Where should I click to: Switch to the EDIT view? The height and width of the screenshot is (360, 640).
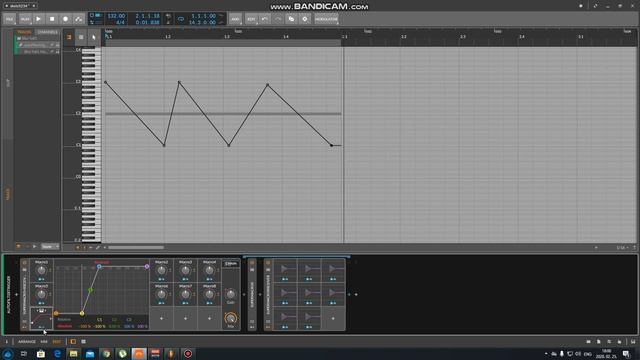pyautogui.click(x=57, y=342)
